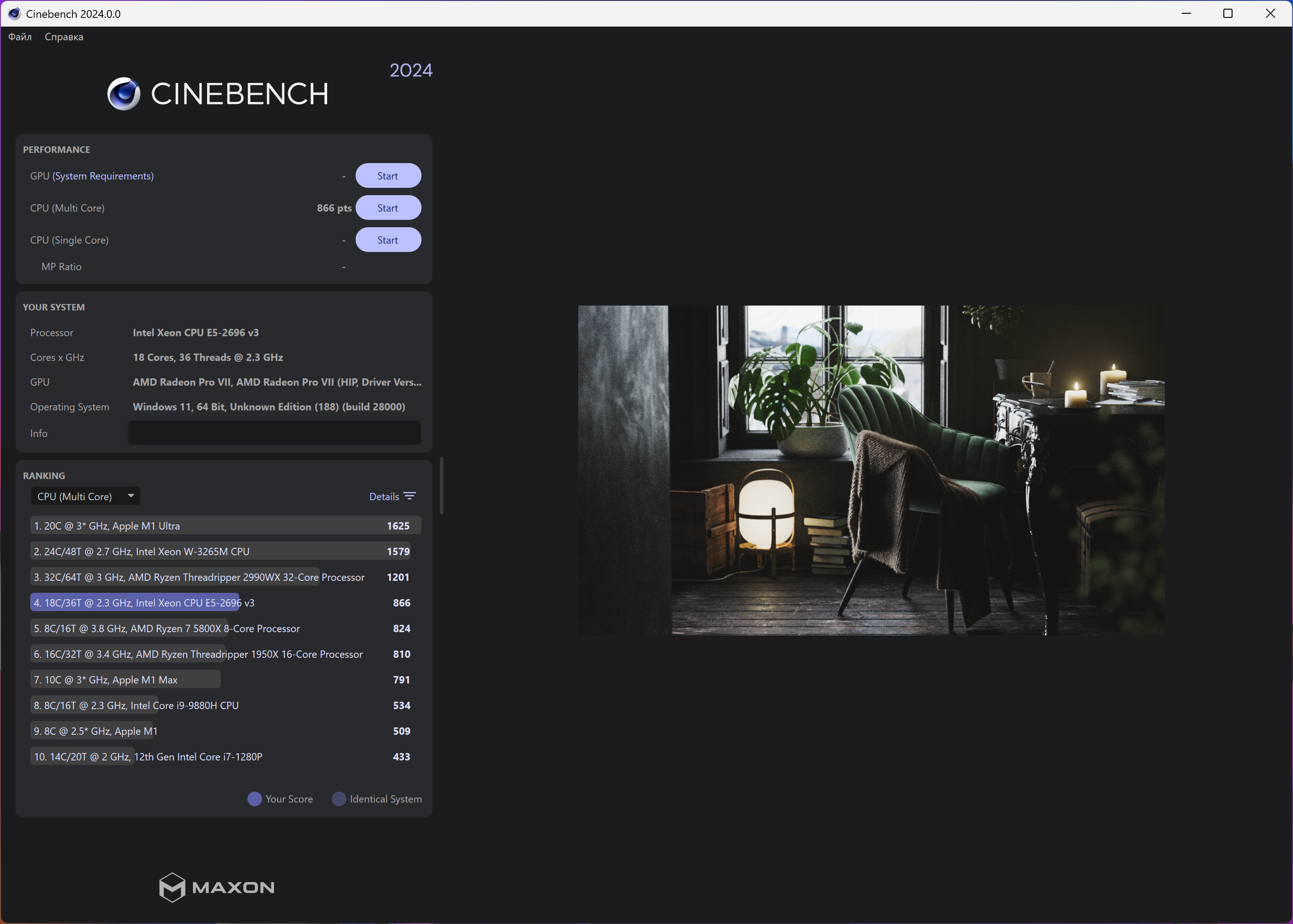The height and width of the screenshot is (924, 1293).
Task: Select the Apple M1 Ultra ranking entry
Action: [x=225, y=526]
